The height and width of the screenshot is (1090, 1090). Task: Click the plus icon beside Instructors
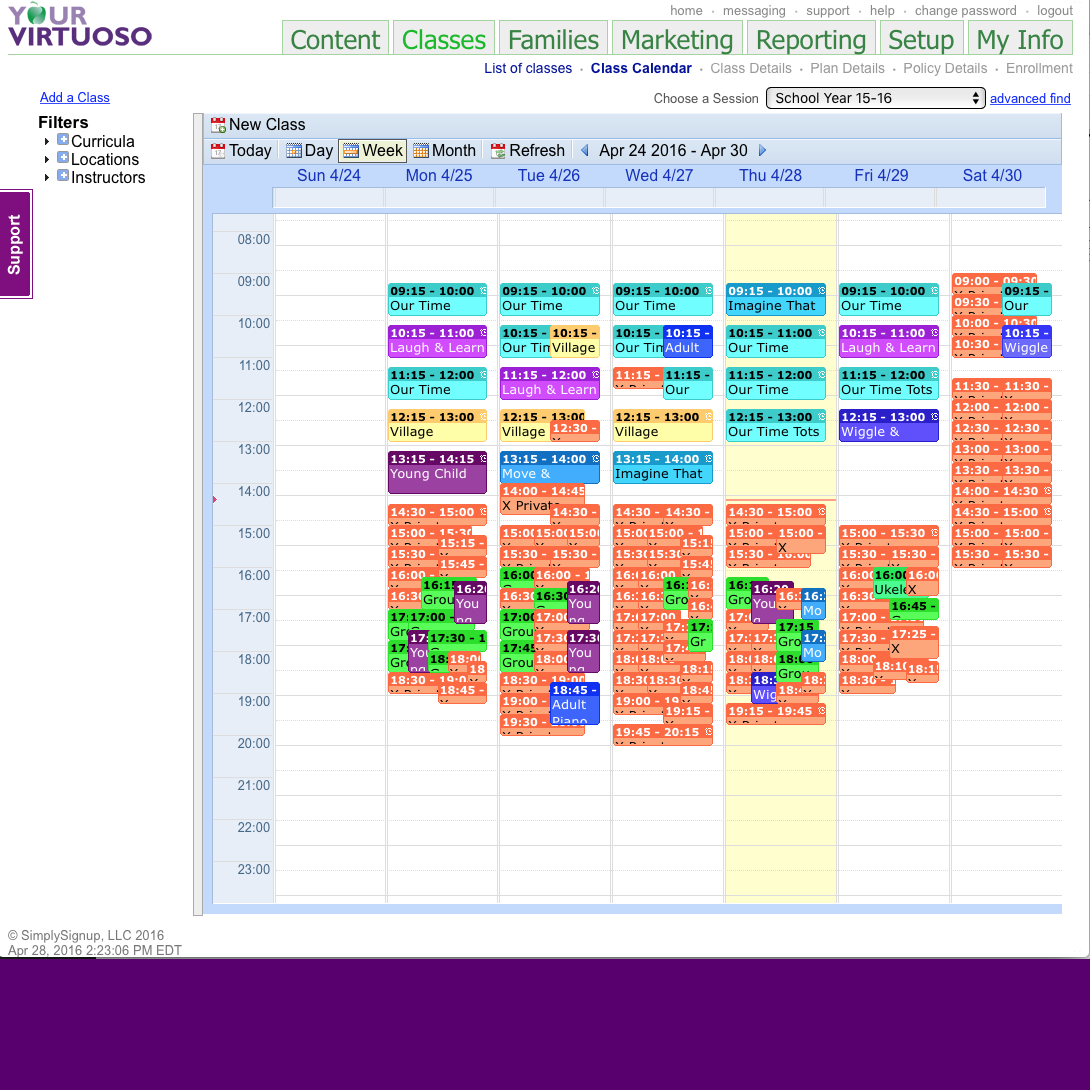(x=63, y=175)
